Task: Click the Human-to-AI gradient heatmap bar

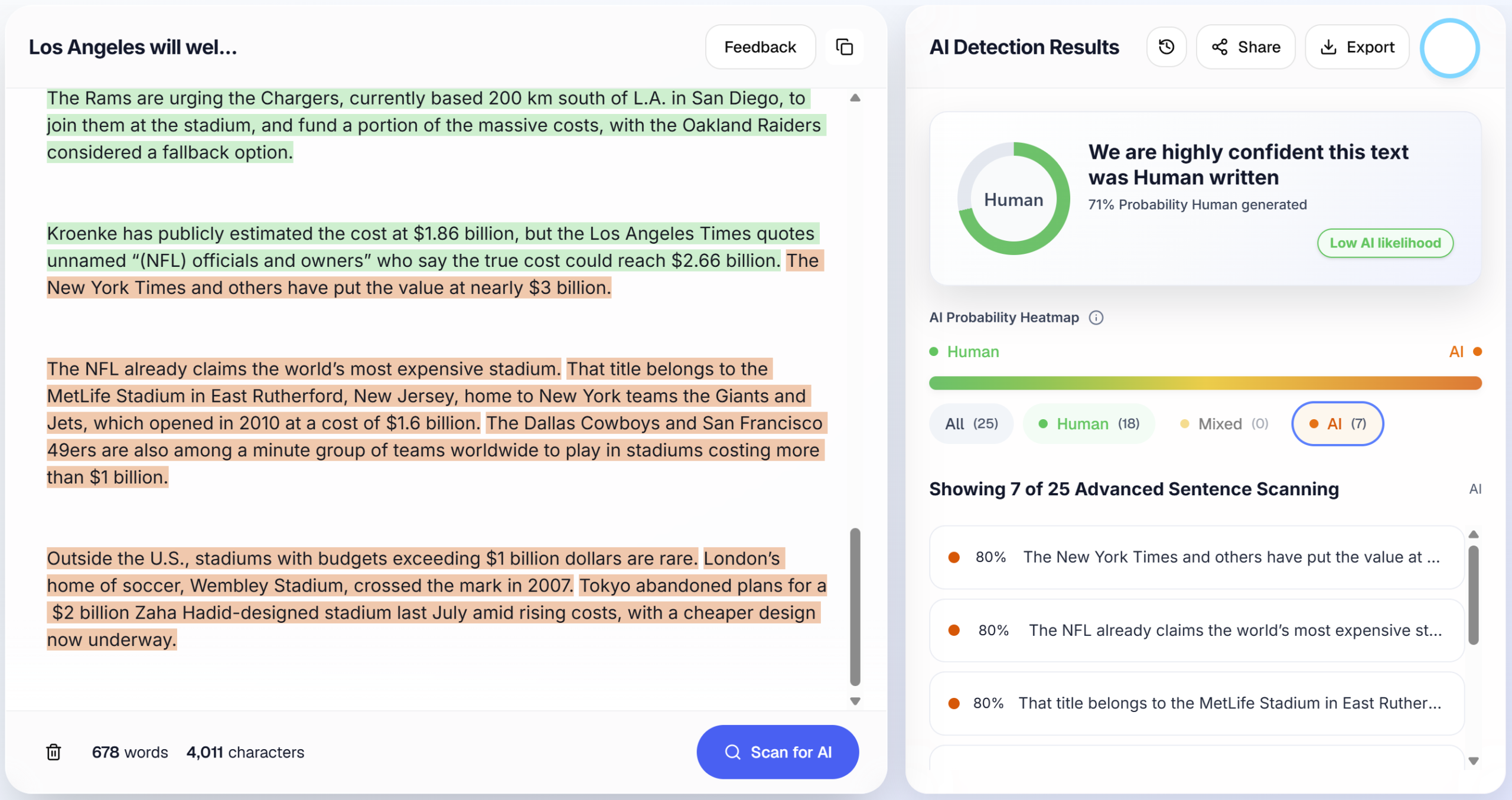Action: coord(1205,383)
